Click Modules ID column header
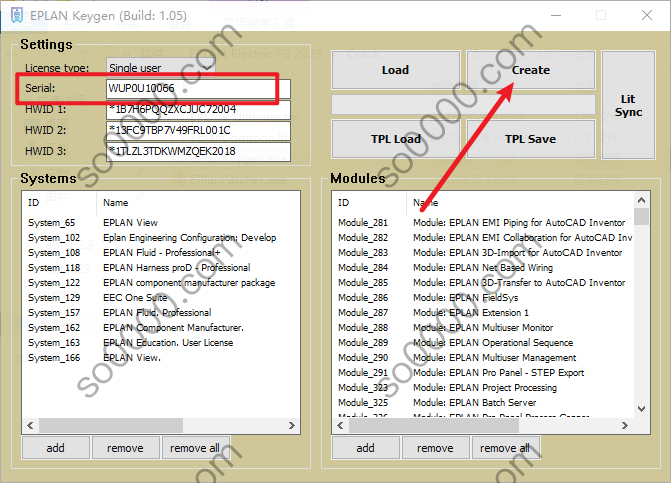 pyautogui.click(x=369, y=203)
